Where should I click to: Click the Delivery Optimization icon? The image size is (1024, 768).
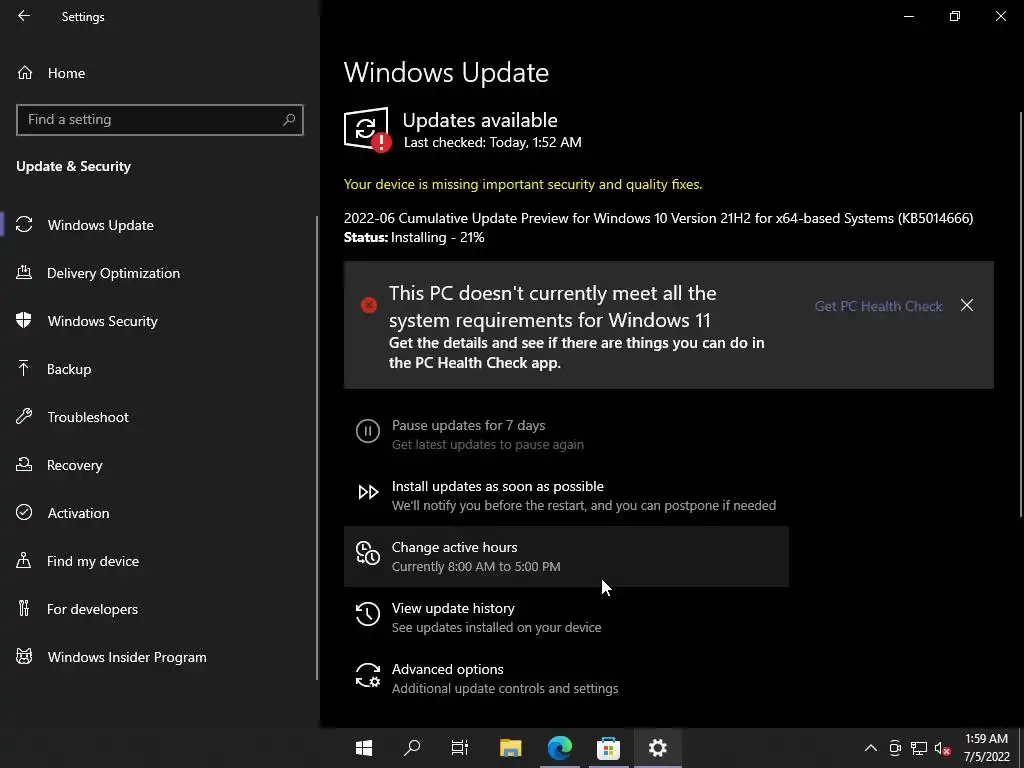pos(24,272)
